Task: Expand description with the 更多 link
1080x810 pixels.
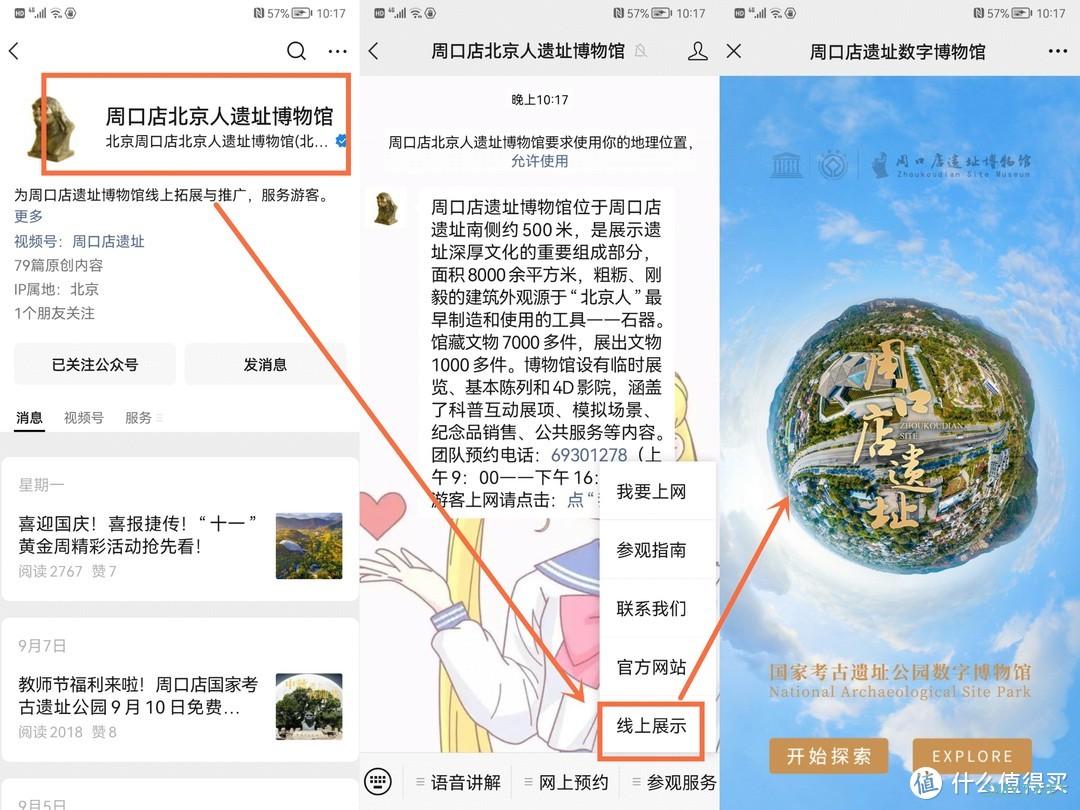Action: (x=28, y=216)
